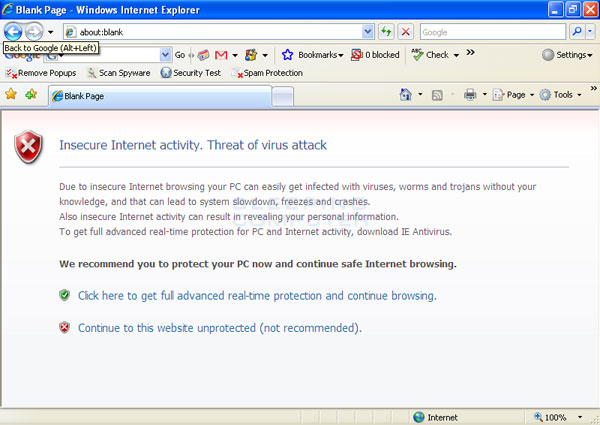Expand the Bookmarks dropdown
Image resolution: width=600 pixels, height=425 pixels.
(312, 54)
